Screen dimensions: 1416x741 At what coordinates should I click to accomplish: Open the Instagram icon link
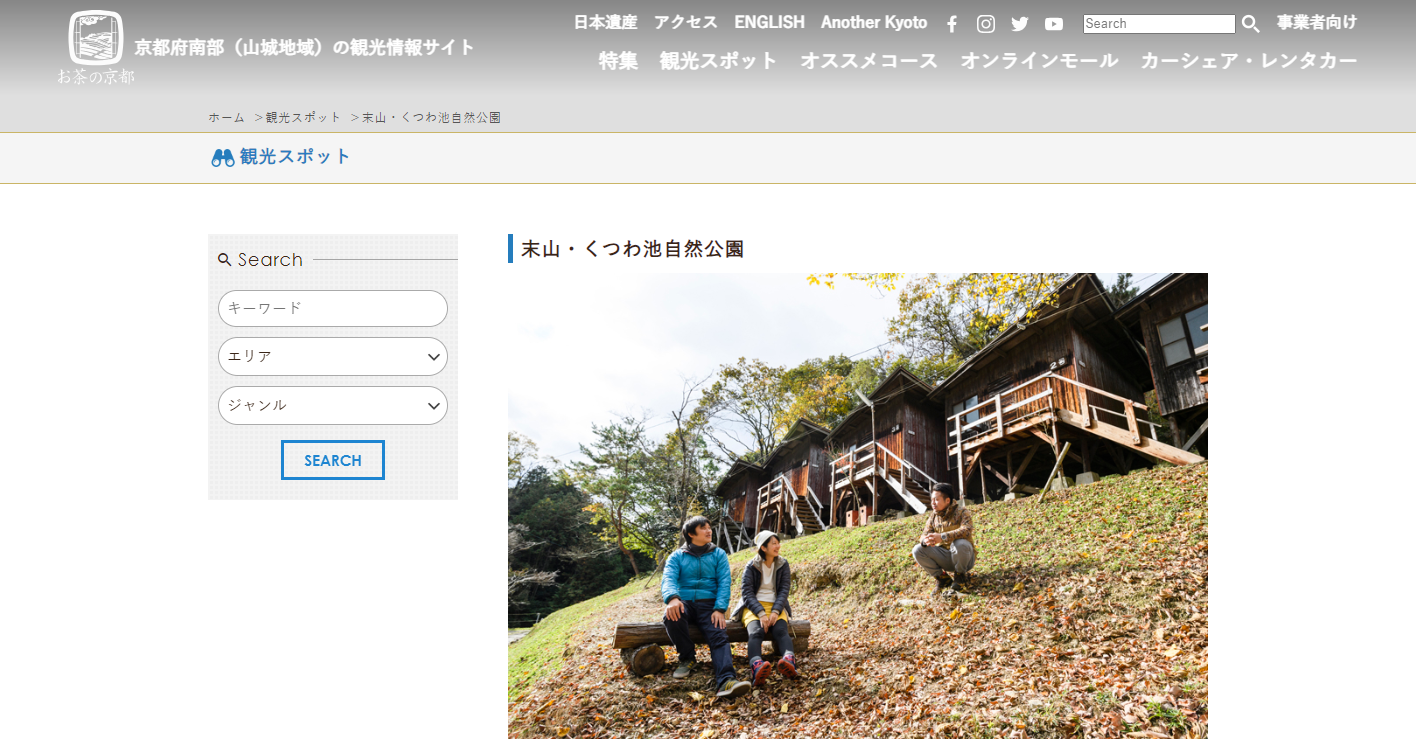pos(986,24)
